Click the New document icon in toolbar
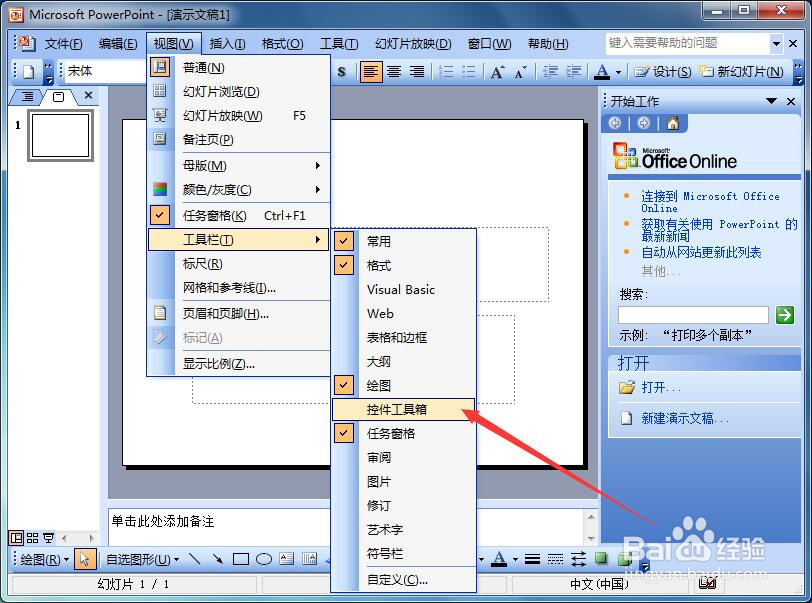Image resolution: width=812 pixels, height=603 pixels. [28, 71]
